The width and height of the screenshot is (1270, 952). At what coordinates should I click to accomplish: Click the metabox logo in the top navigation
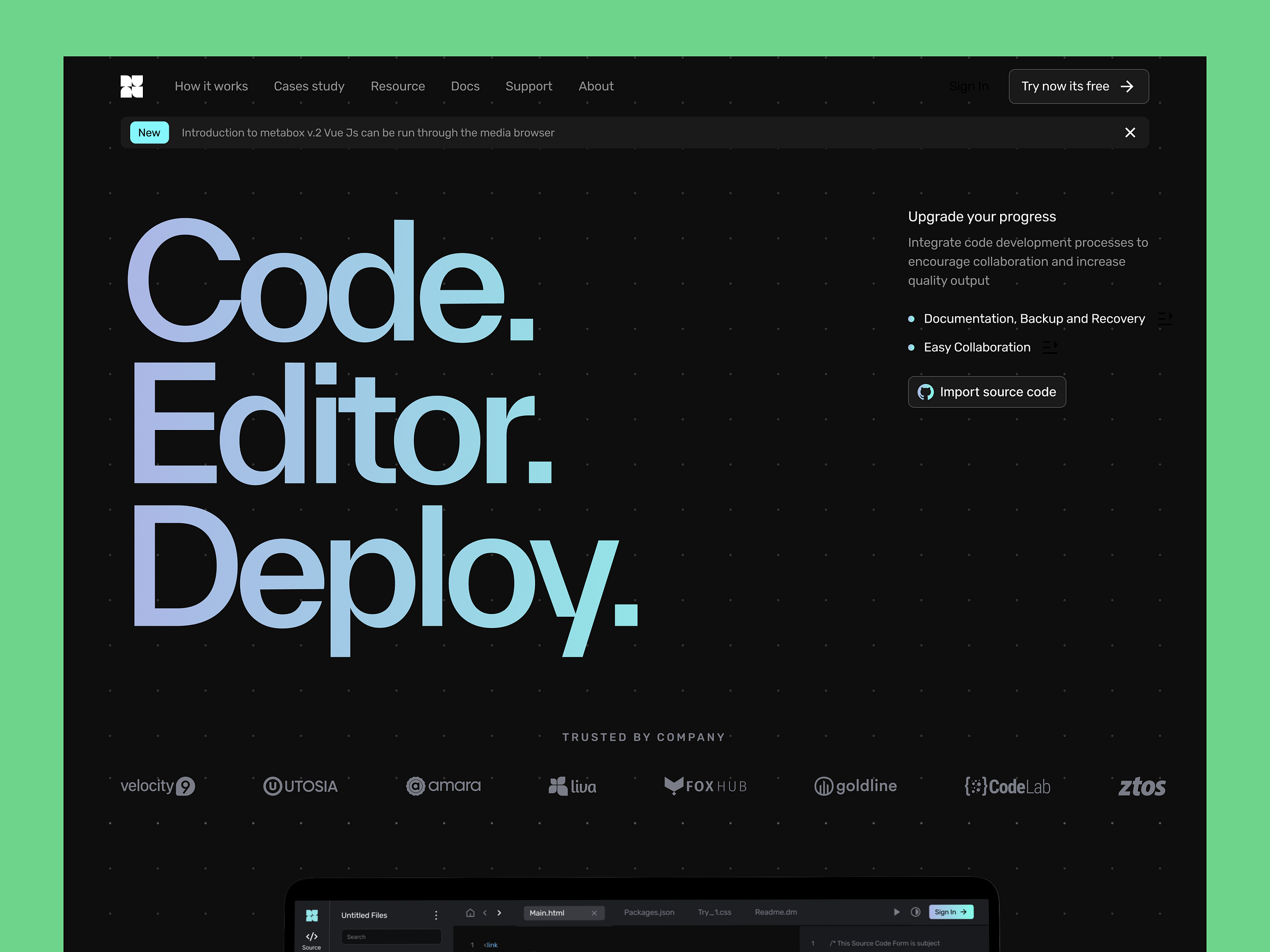click(x=131, y=86)
